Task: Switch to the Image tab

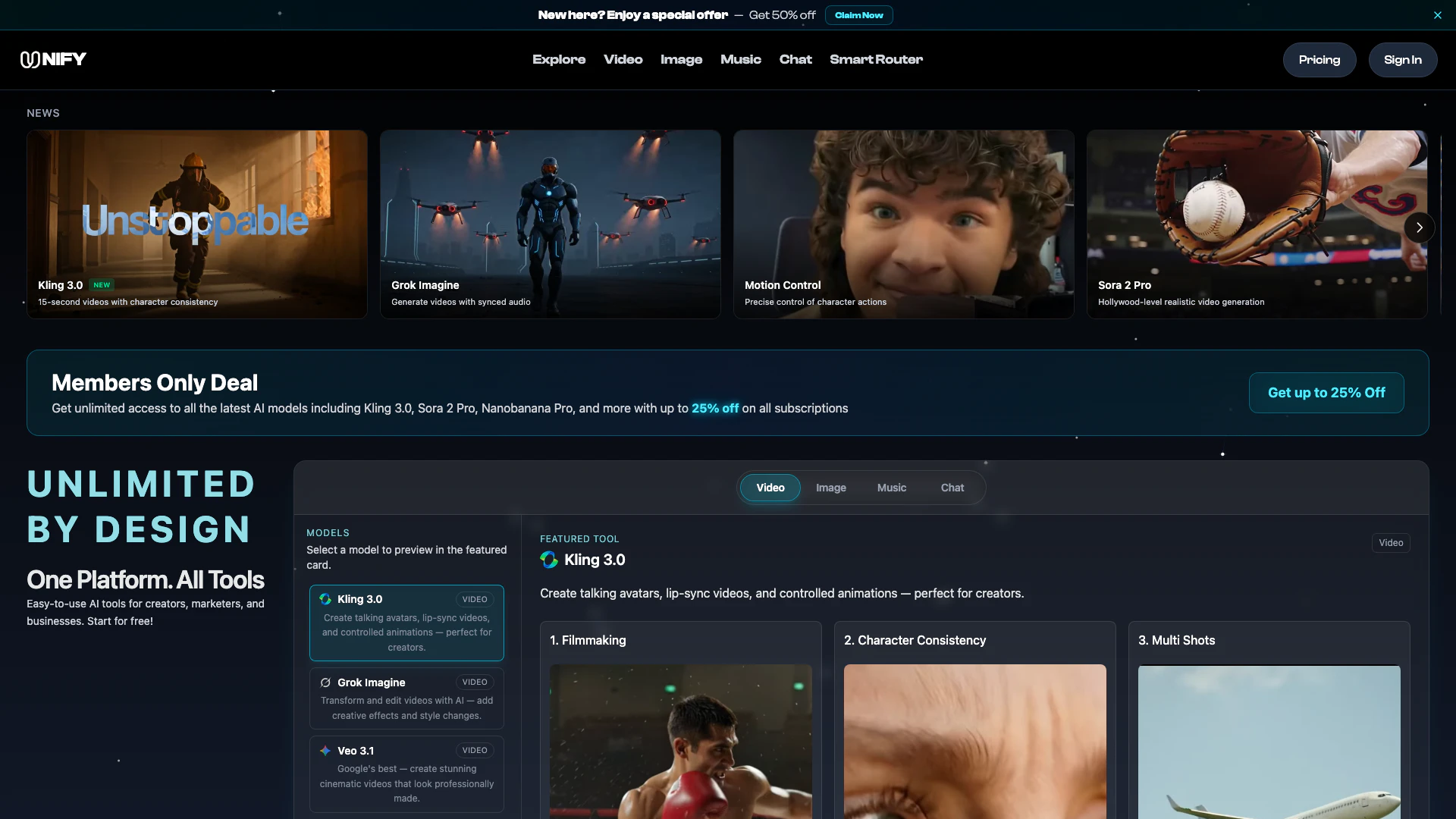Action: (x=830, y=488)
